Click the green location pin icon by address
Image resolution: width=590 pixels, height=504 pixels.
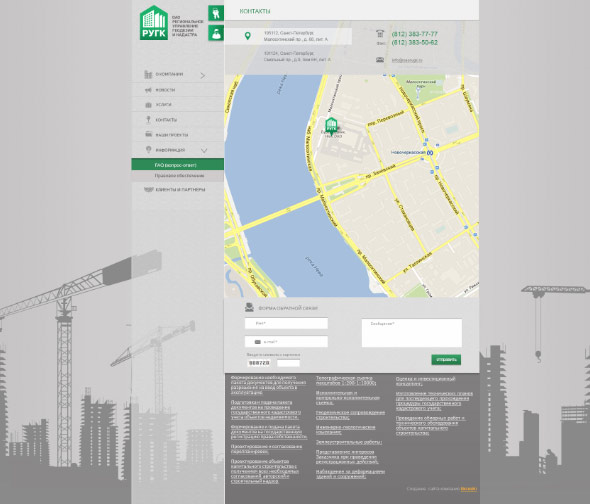click(247, 36)
